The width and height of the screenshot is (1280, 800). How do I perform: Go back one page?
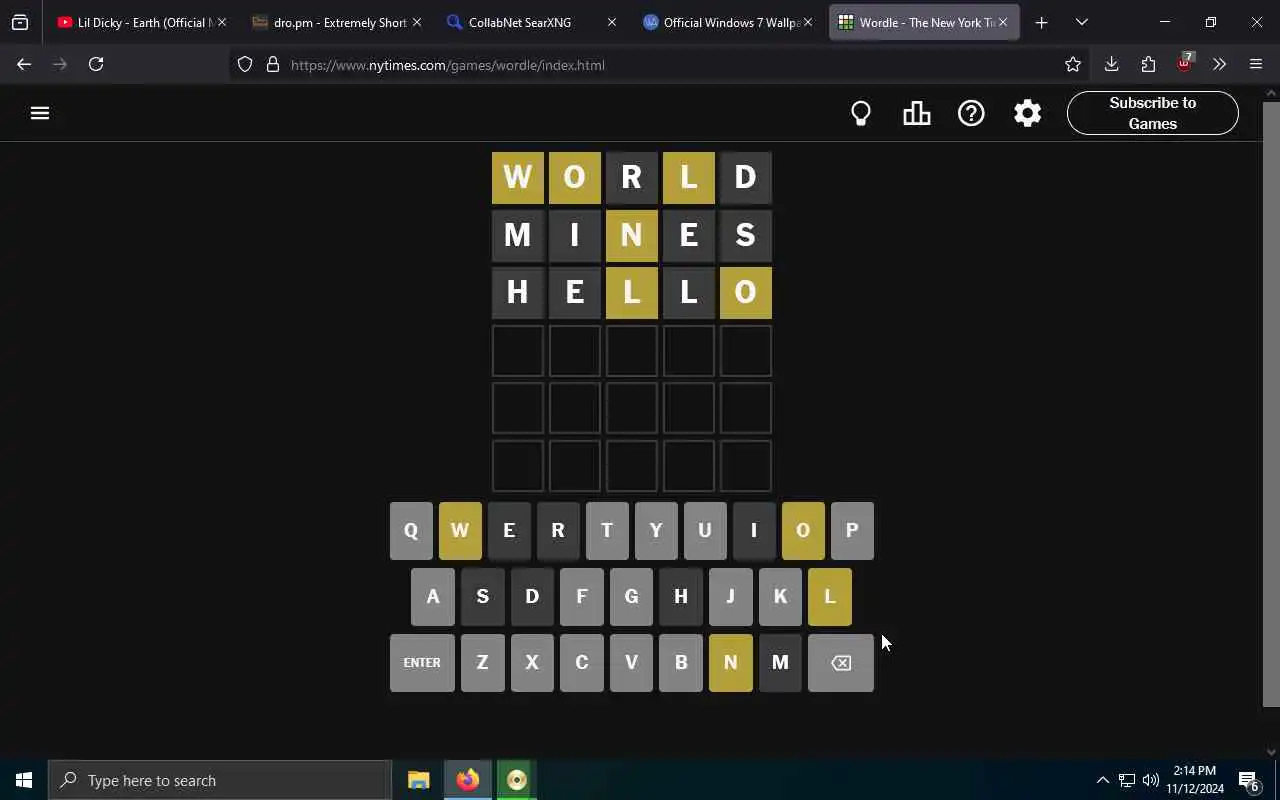coord(24,64)
